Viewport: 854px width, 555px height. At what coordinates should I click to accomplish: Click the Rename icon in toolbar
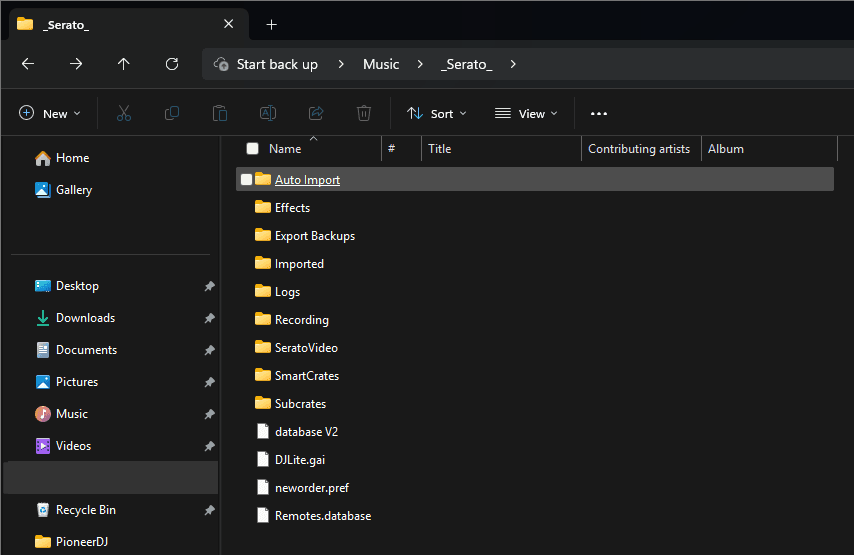pos(267,113)
